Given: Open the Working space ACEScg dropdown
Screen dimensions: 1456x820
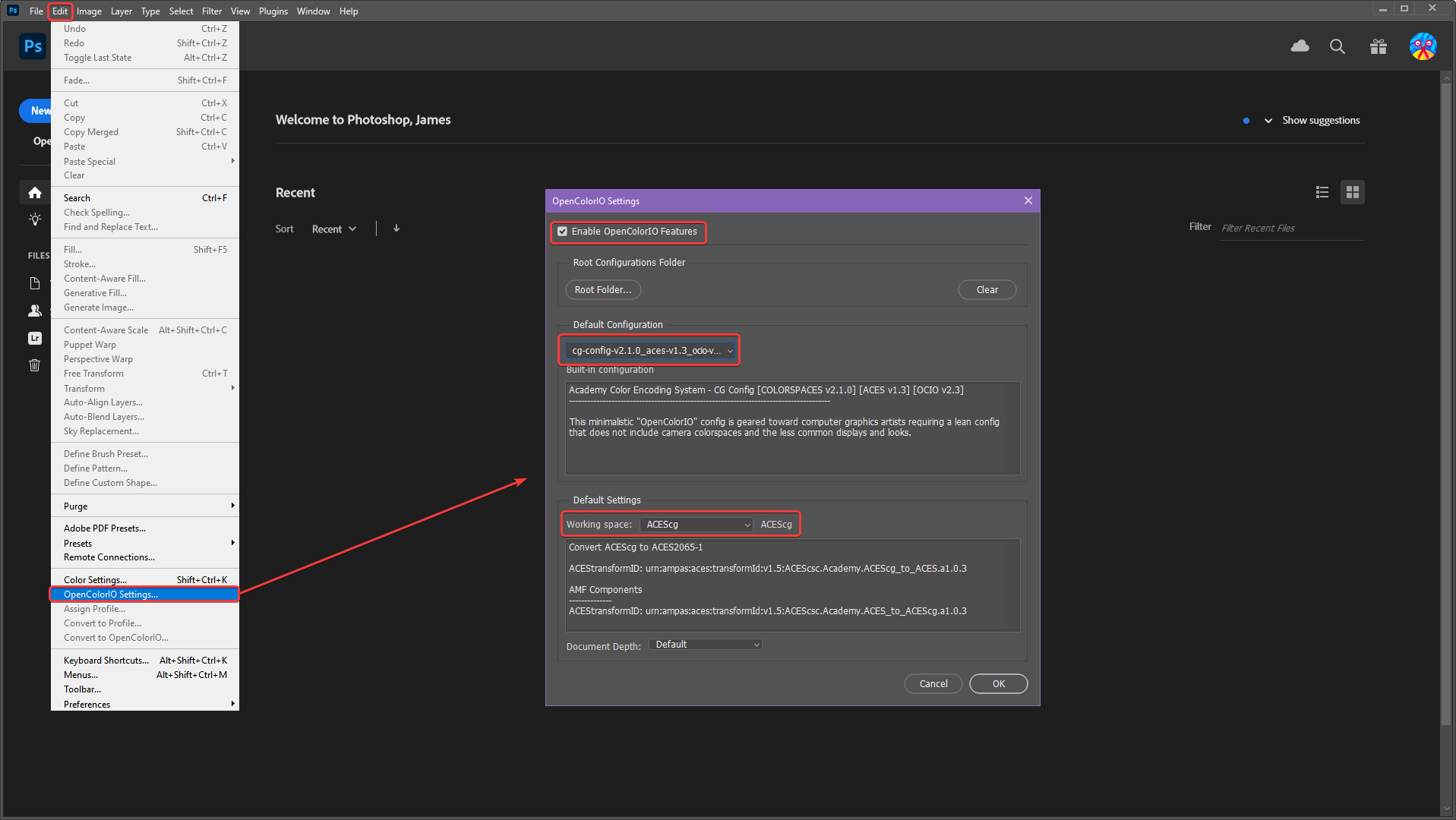Looking at the screenshot, I should click(696, 525).
